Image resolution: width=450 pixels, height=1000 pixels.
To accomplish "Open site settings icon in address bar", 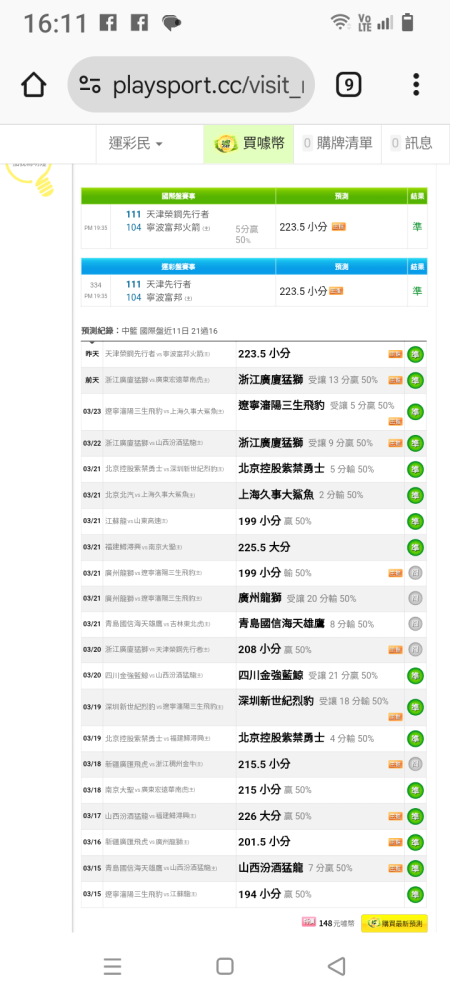I will point(91,85).
